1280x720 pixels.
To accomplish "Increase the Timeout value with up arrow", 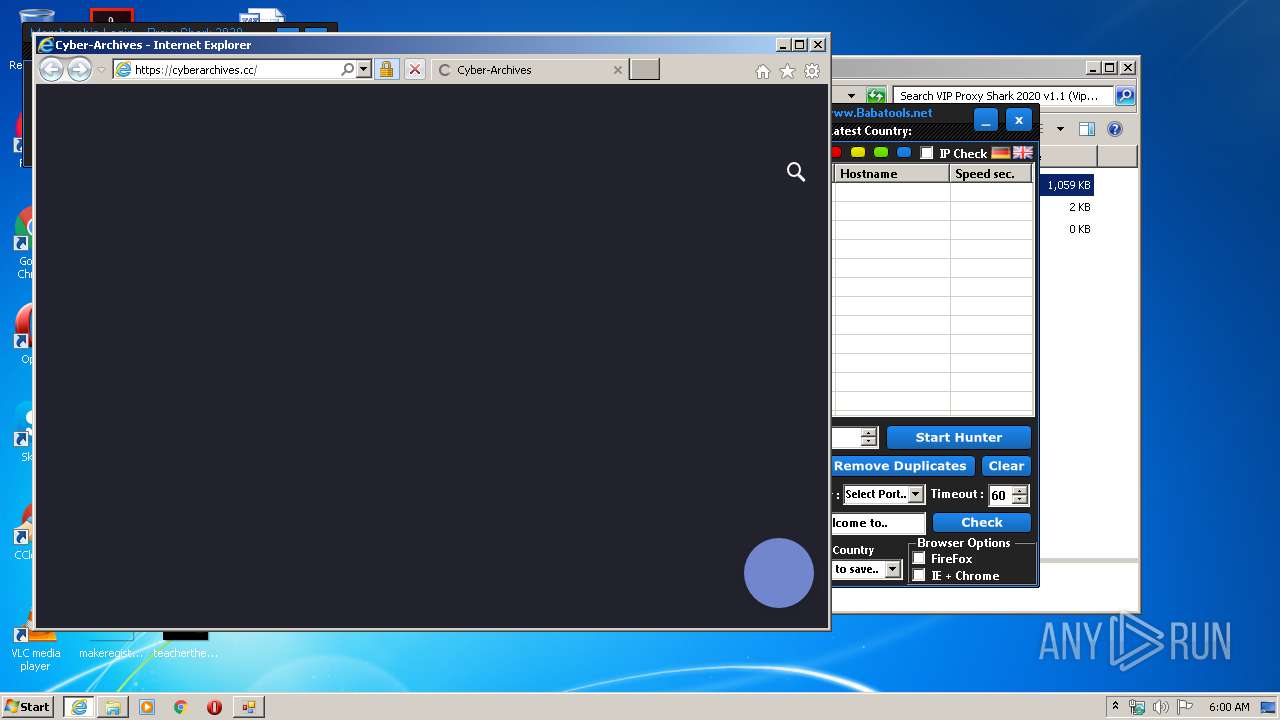I will 1019,490.
